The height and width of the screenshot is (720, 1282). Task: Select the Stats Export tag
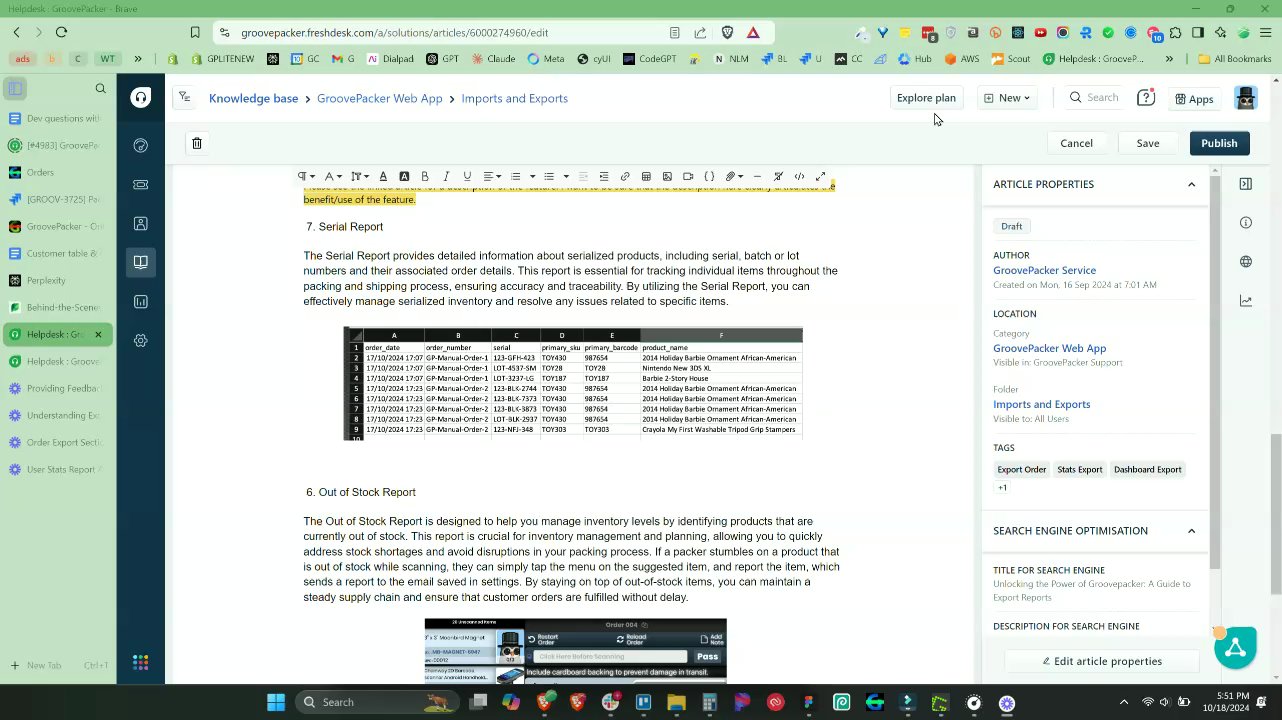click(1079, 469)
